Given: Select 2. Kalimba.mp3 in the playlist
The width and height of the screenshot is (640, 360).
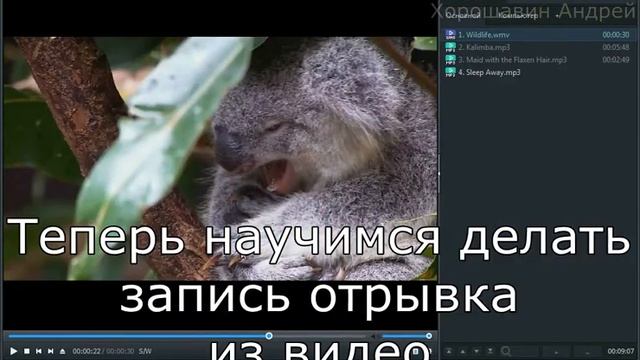Looking at the screenshot, I should pyautogui.click(x=538, y=47).
